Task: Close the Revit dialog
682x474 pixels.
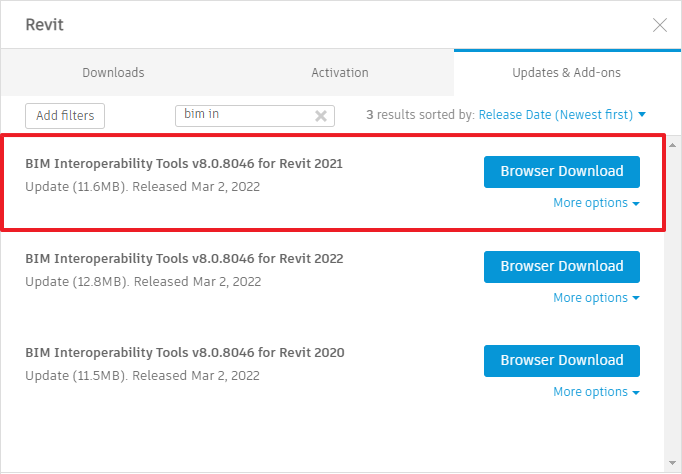Action: point(660,25)
